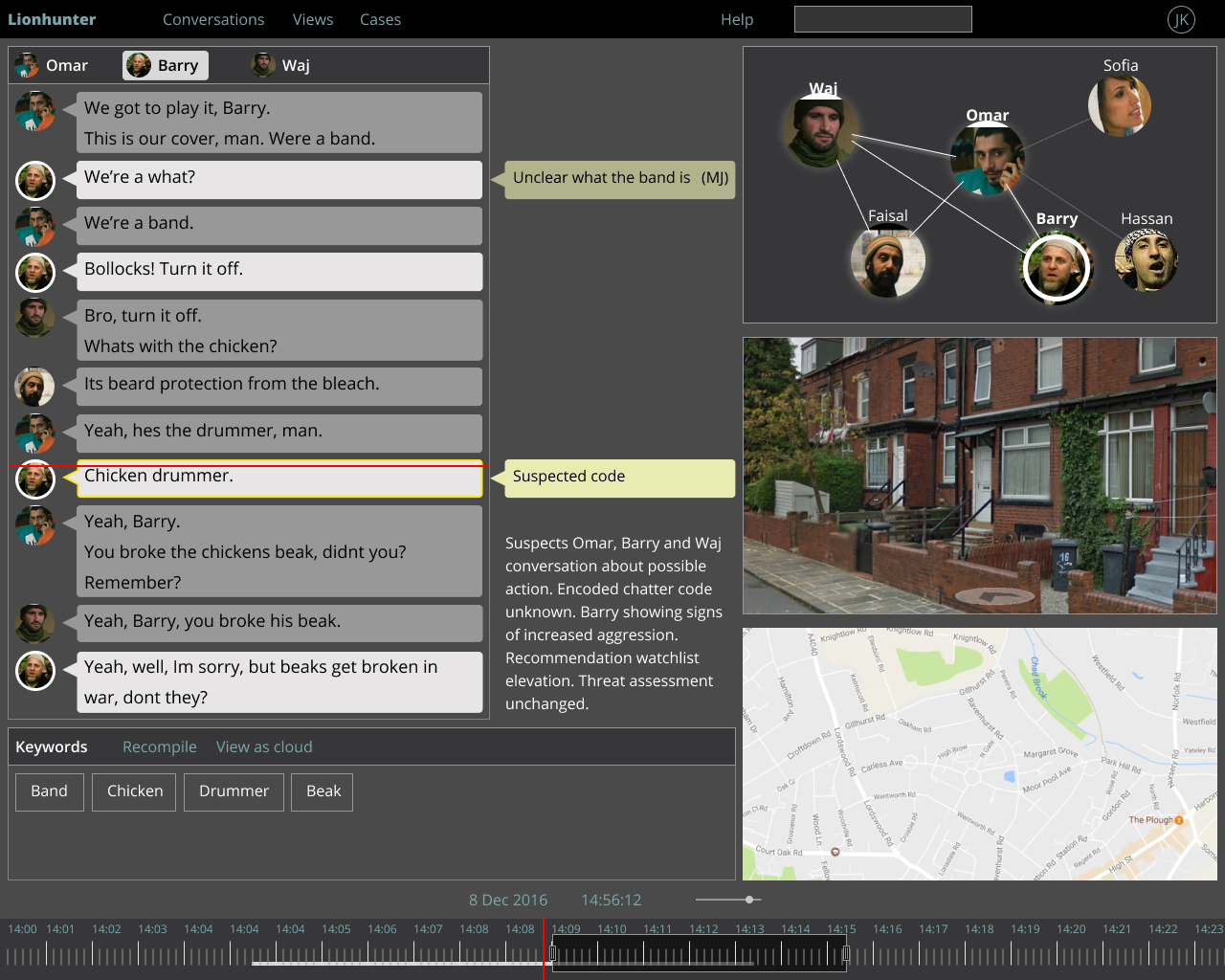Open 'Unclear what the band is' annotation
Image resolution: width=1225 pixels, height=980 pixels.
[620, 180]
